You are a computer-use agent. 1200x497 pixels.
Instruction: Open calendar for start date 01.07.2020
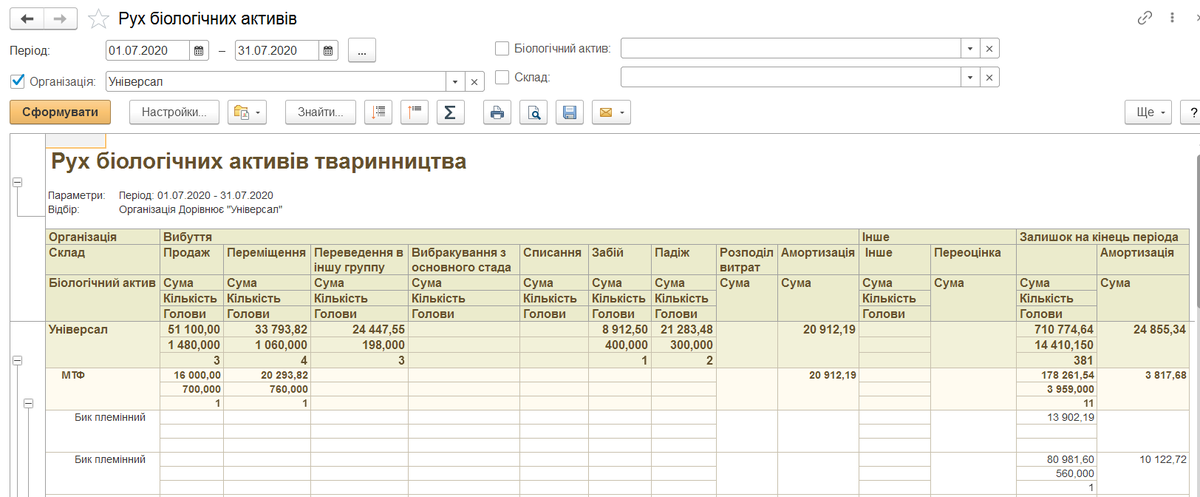tap(199, 50)
